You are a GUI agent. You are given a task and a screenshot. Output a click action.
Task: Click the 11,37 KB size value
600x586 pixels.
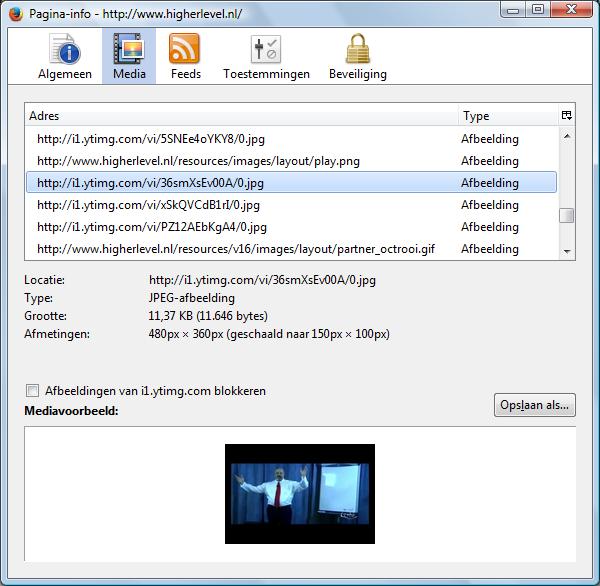208,316
